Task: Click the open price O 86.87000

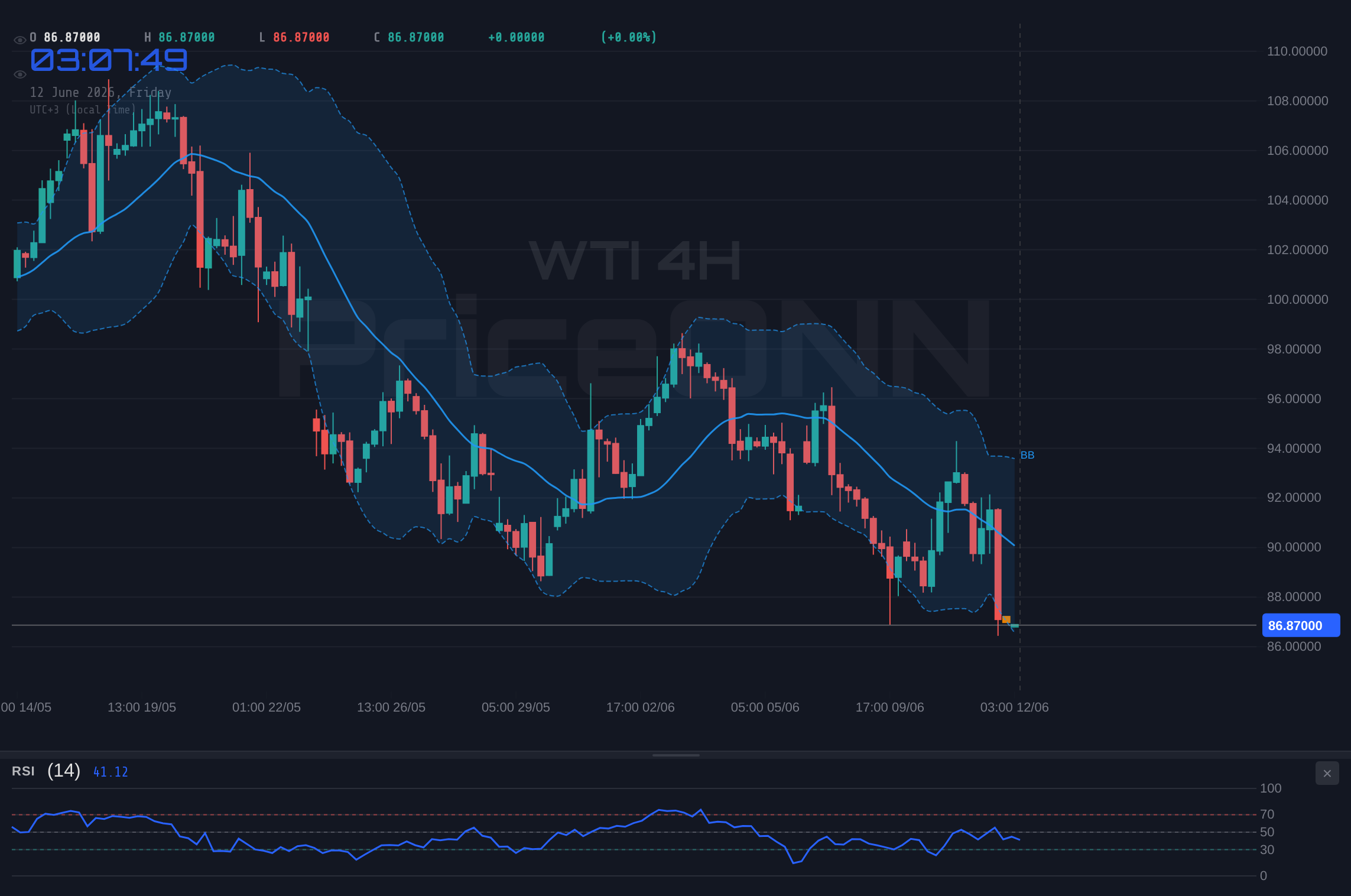Action: [x=65, y=37]
